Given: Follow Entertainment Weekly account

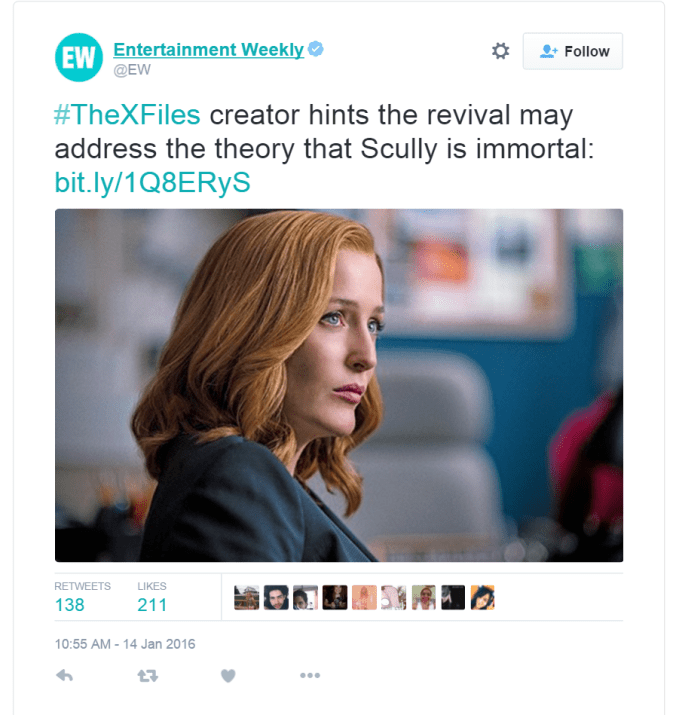Looking at the screenshot, I should coord(572,51).
